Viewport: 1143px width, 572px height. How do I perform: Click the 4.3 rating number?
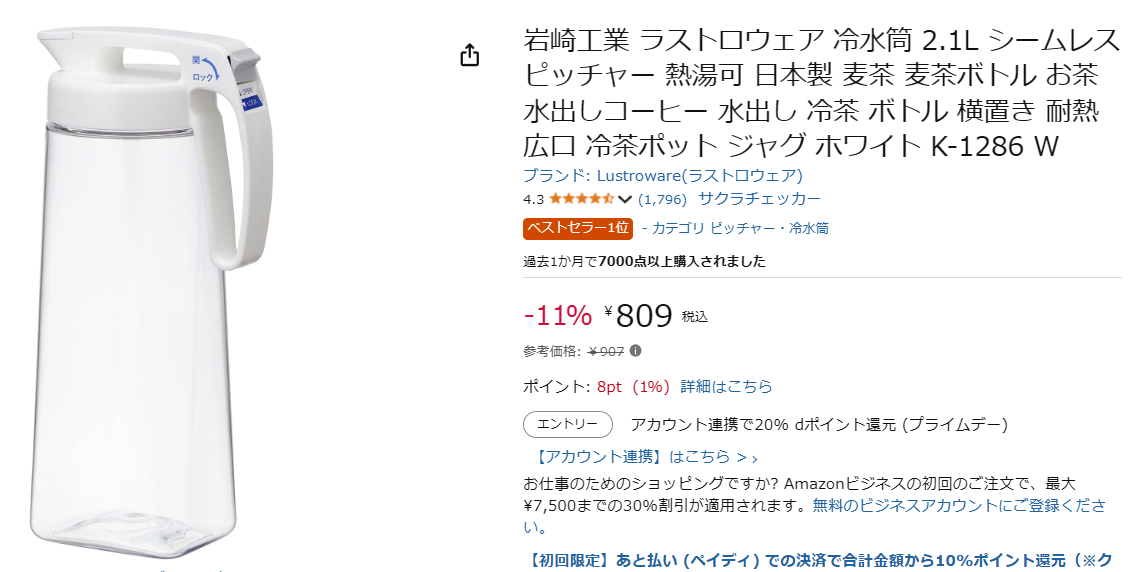pos(534,199)
